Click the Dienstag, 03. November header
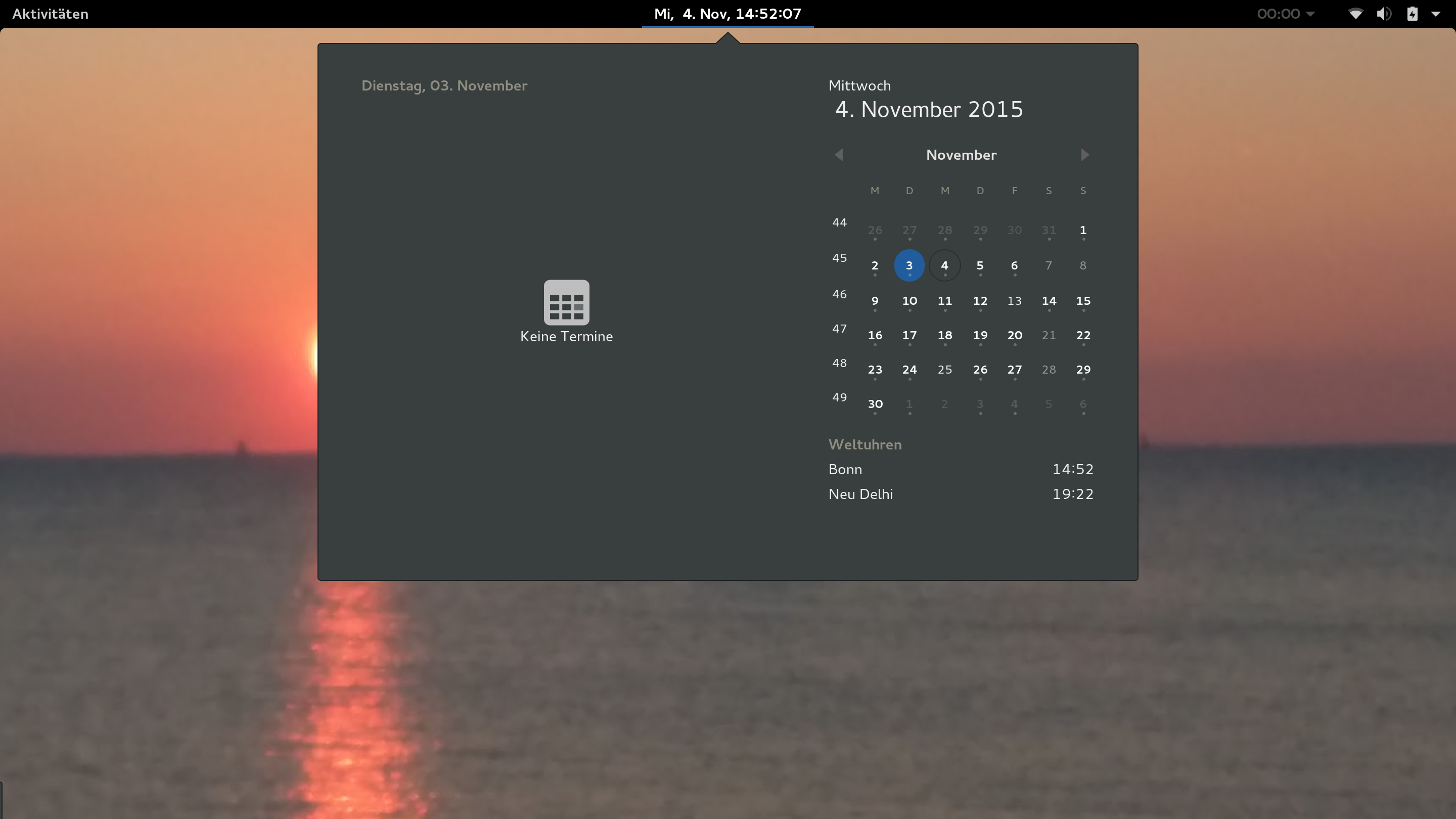This screenshot has width=1456, height=819. pos(444,86)
